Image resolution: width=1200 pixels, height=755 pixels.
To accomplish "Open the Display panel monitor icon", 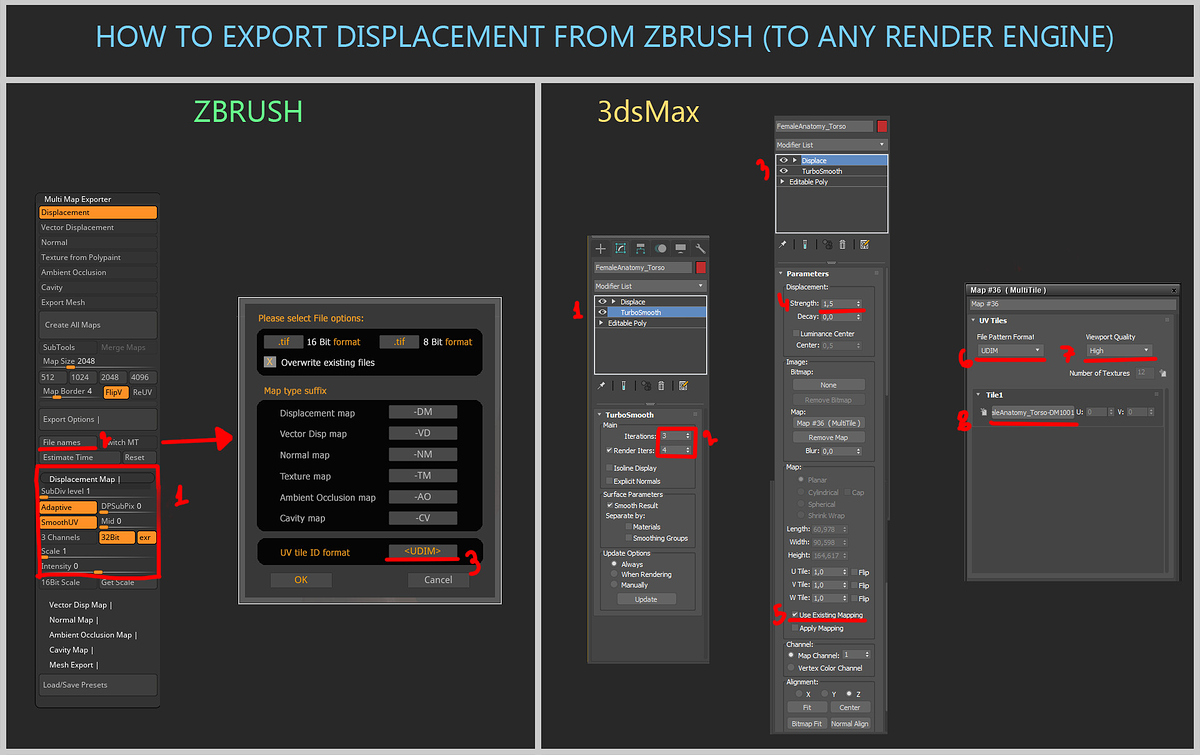I will click(x=681, y=248).
